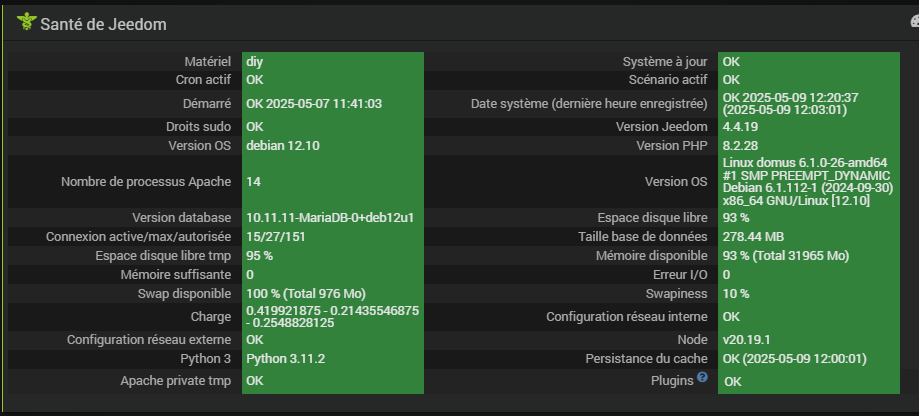The width and height of the screenshot is (919, 416).
Task: Click 'Linux domus 6.1.0-26-amd64' kernel value
Action: coord(809,182)
